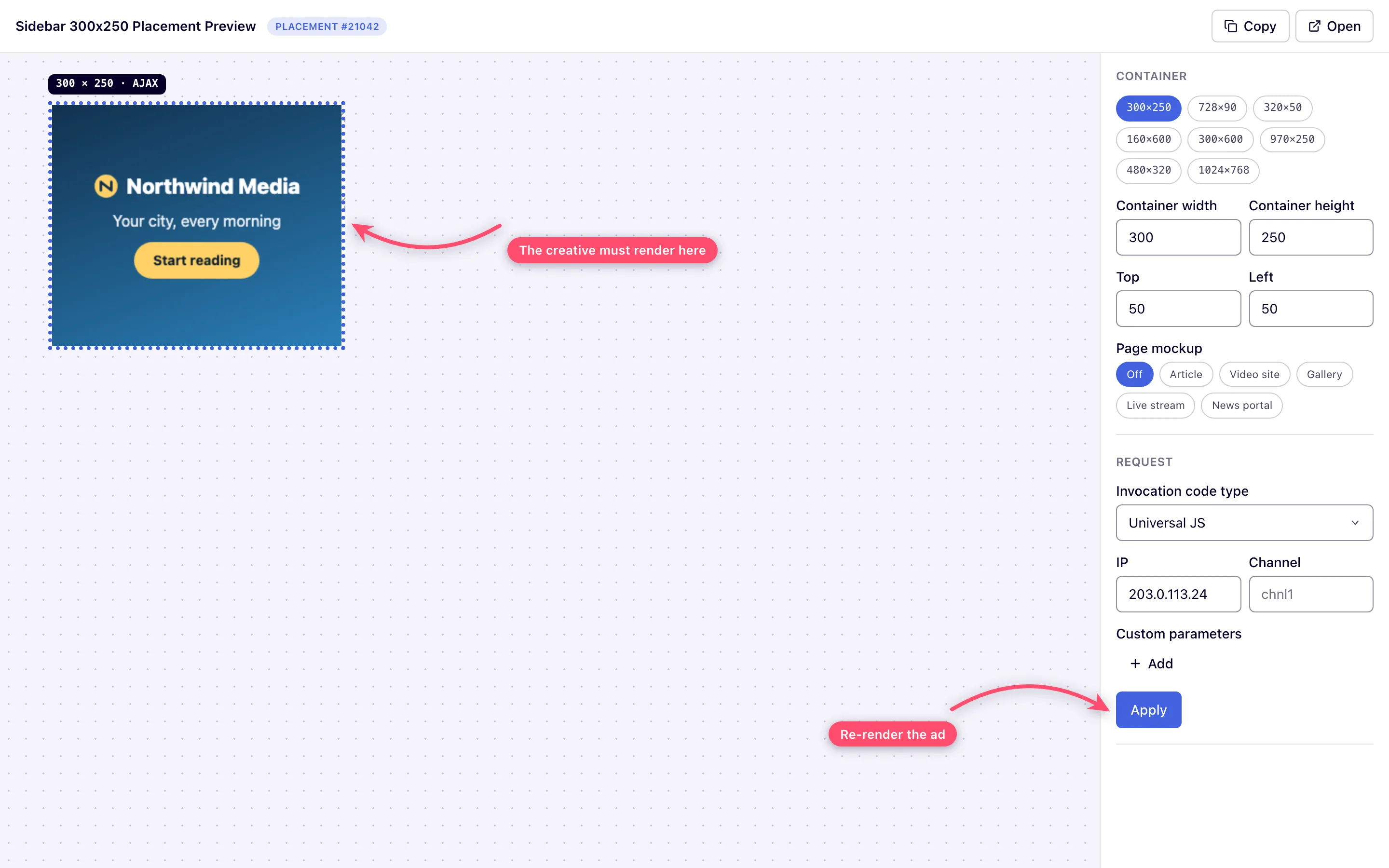1389x868 pixels.
Task: Click the IP address field
Action: tap(1178, 594)
